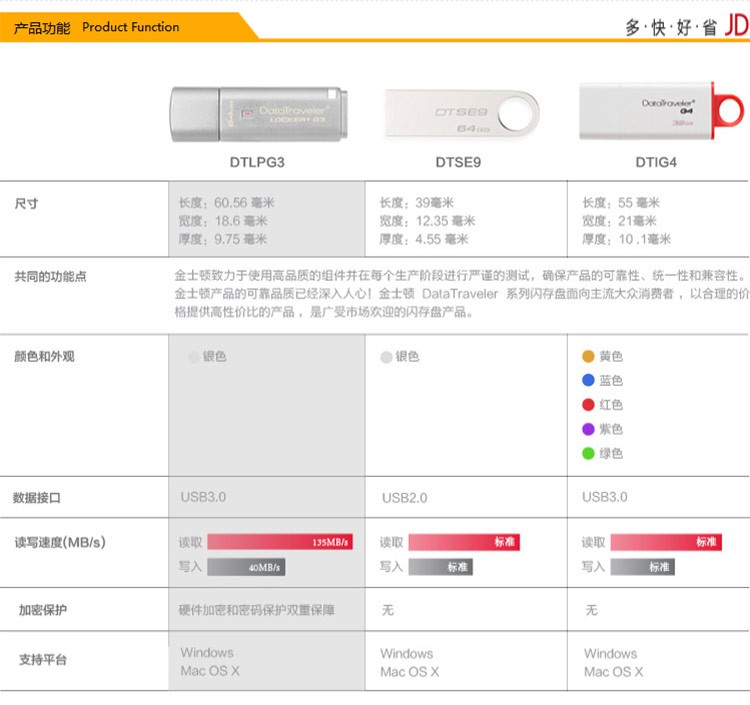Click '长度: 55 毫米' in DTIG4 column
The width and height of the screenshot is (750, 705).
coord(621,203)
